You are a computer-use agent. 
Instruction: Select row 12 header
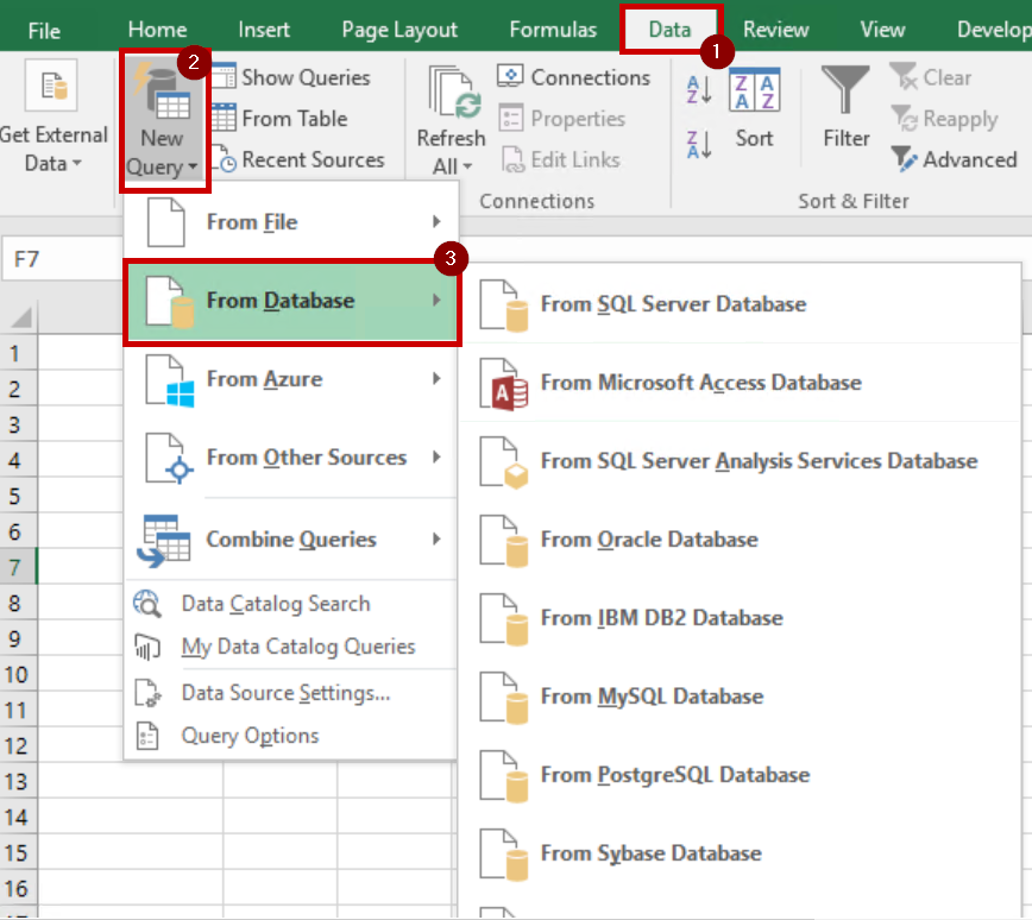point(18,746)
